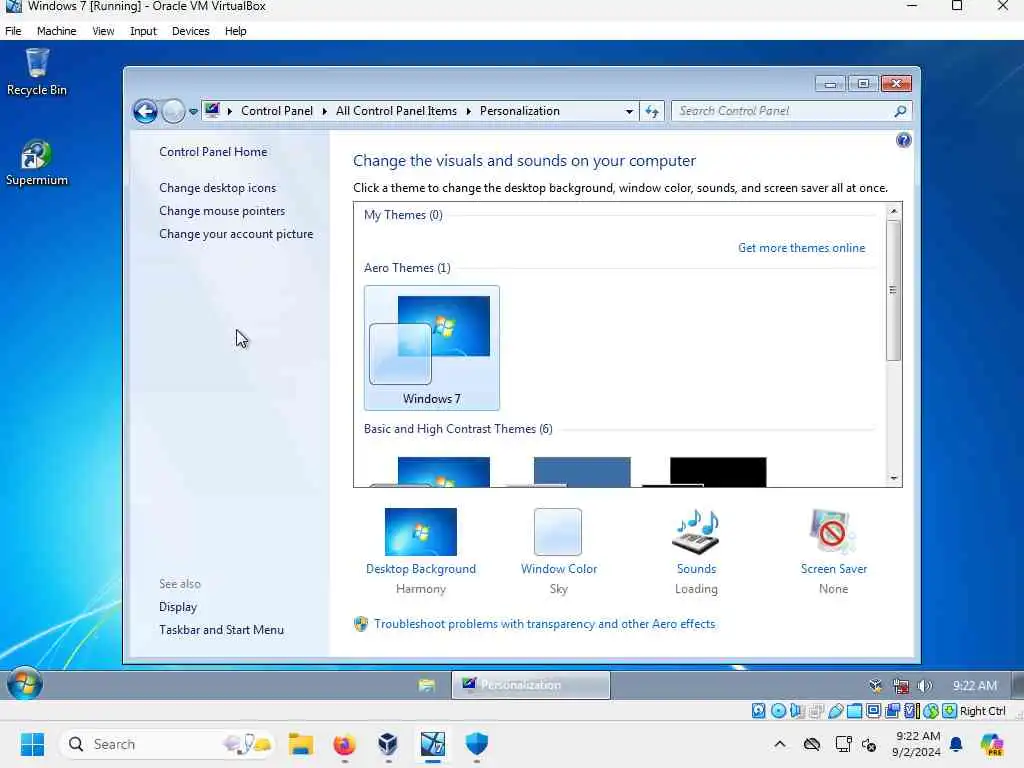This screenshot has width=1024, height=768.
Task: Click VirtualBox USB pen-shaped status icon
Action: pos(835,711)
